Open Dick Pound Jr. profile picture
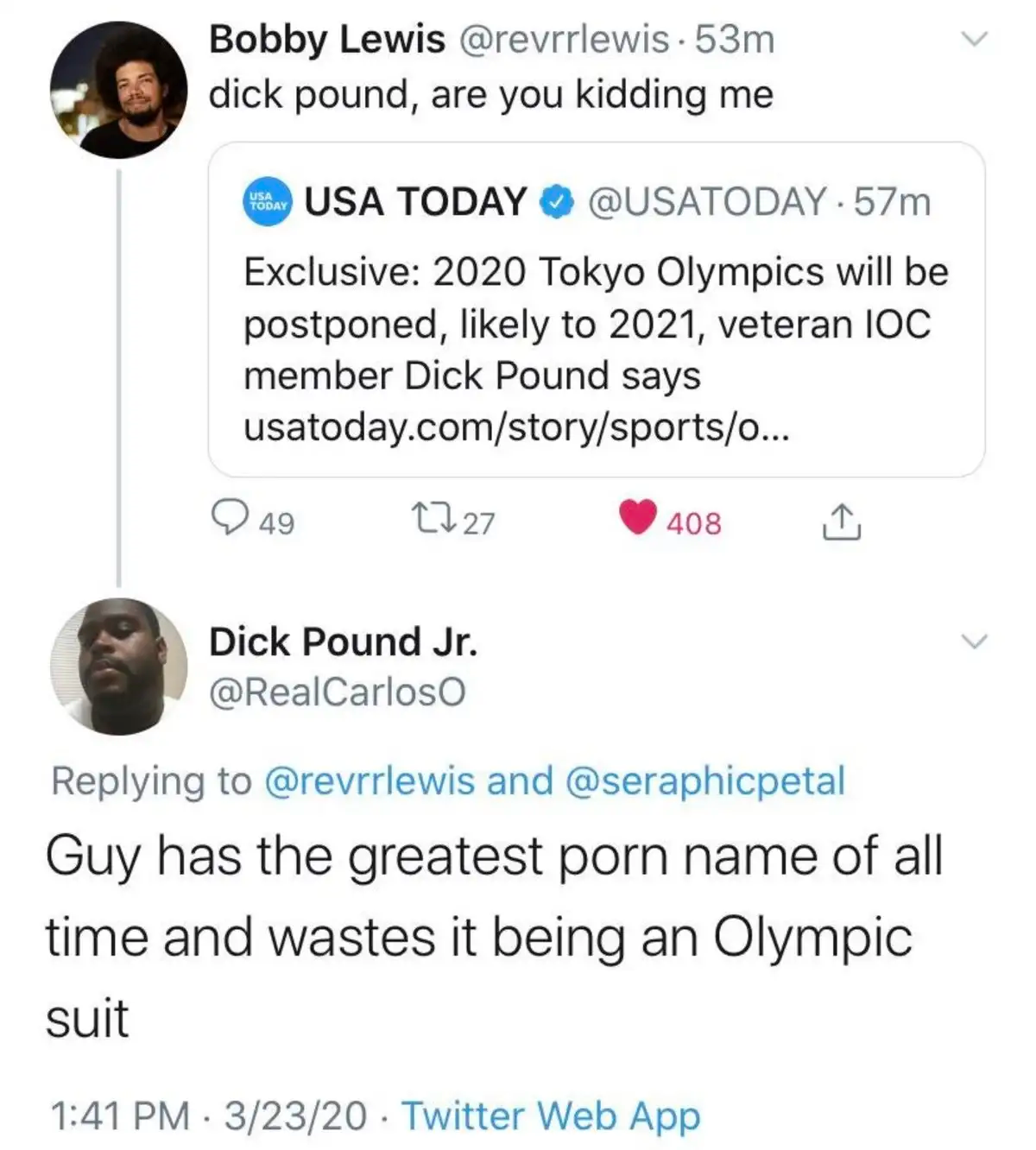Screen dimensions: 1036x1150 tap(118, 666)
